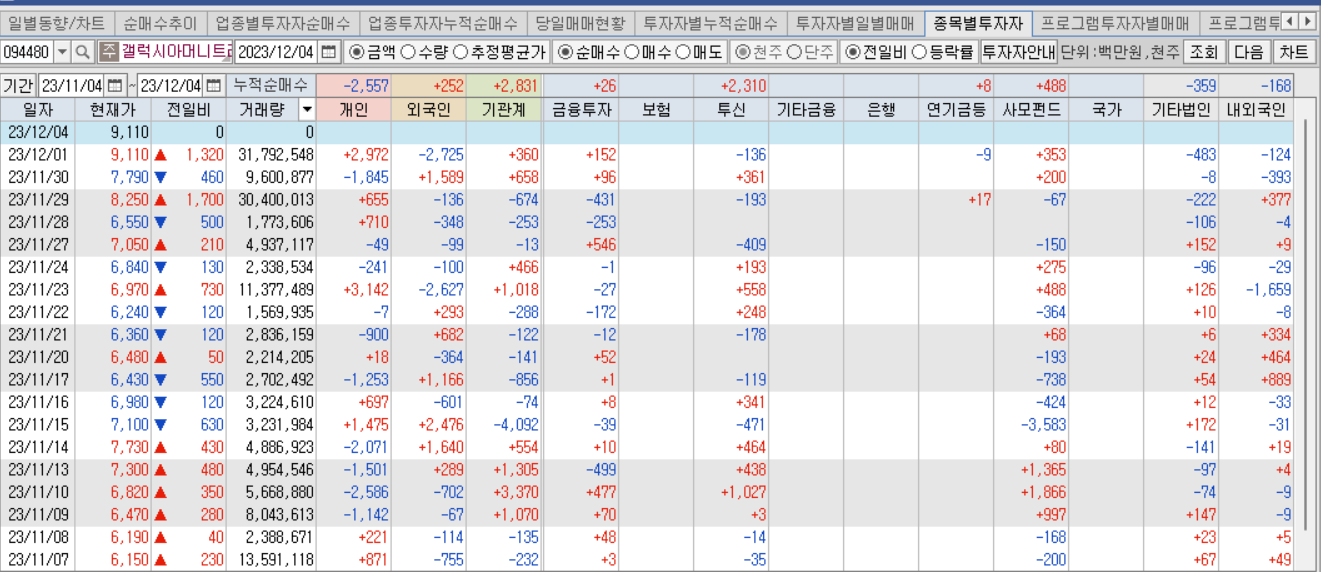
Task: Click the 외국인 column header
Action: [429, 110]
